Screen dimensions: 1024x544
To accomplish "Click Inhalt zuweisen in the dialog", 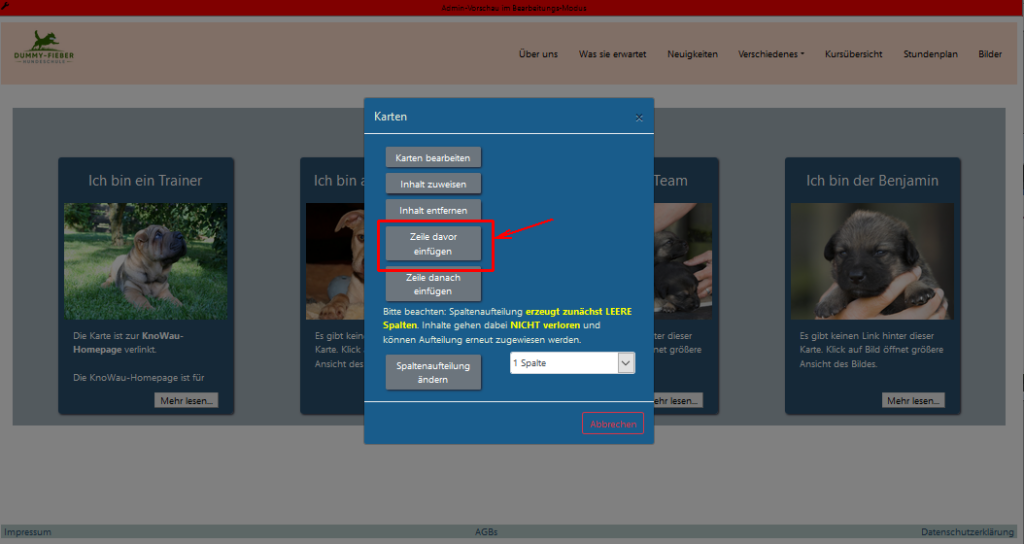I will pyautogui.click(x=433, y=184).
